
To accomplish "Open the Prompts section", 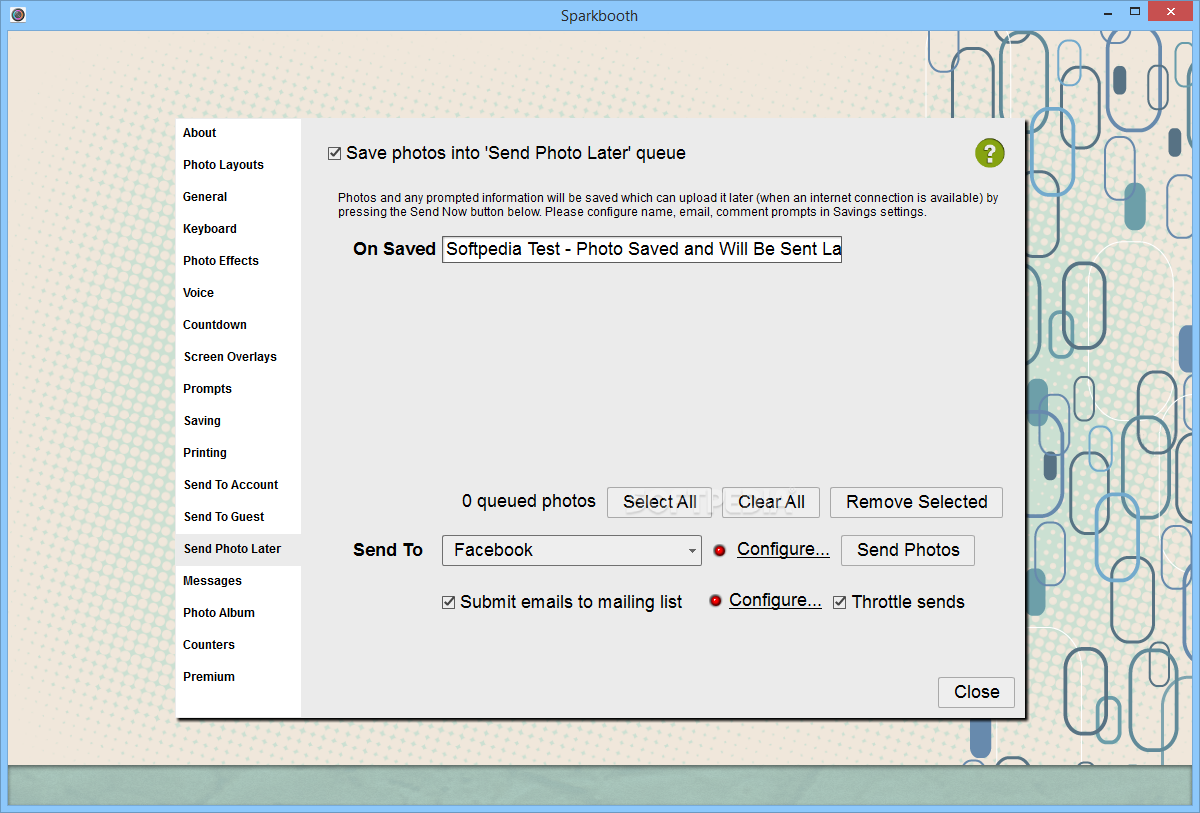I will 239,389.
